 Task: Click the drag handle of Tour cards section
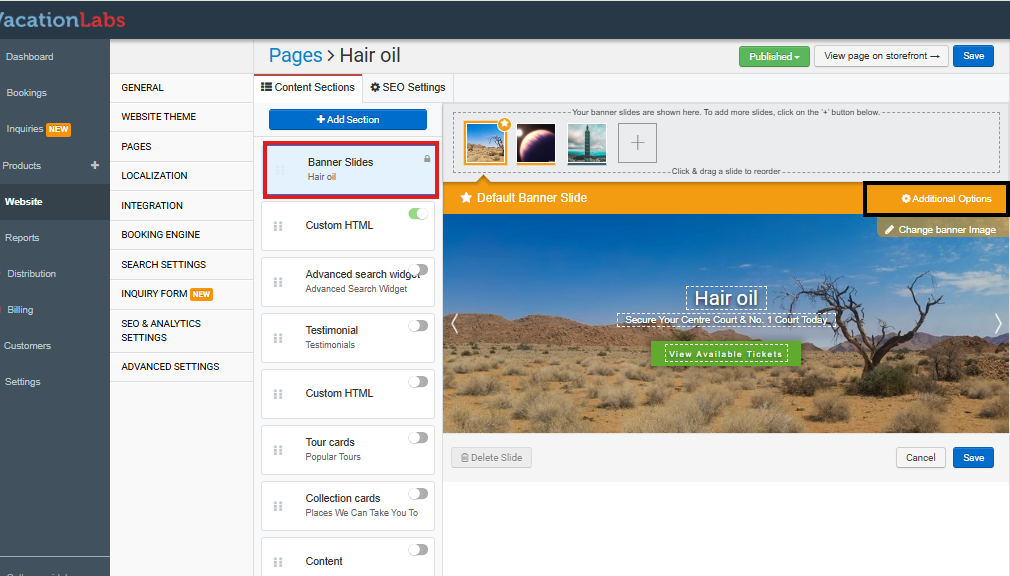(278, 450)
